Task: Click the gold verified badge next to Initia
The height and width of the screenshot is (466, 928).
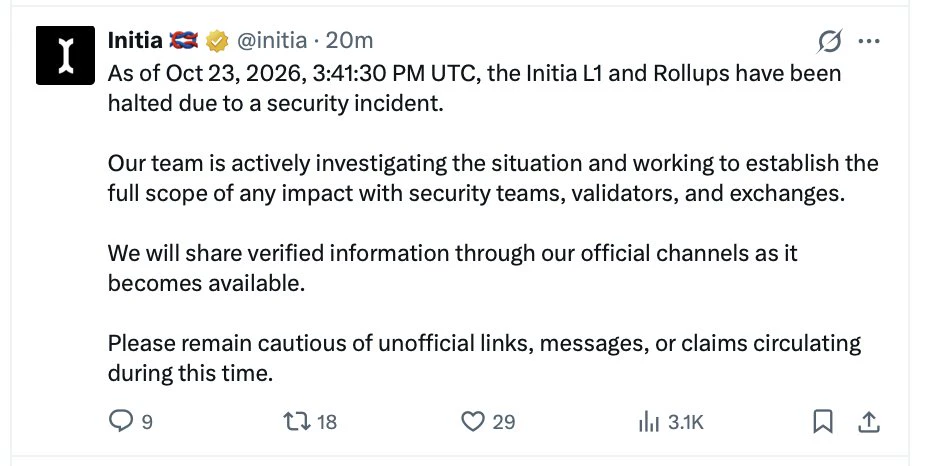Action: point(217,41)
